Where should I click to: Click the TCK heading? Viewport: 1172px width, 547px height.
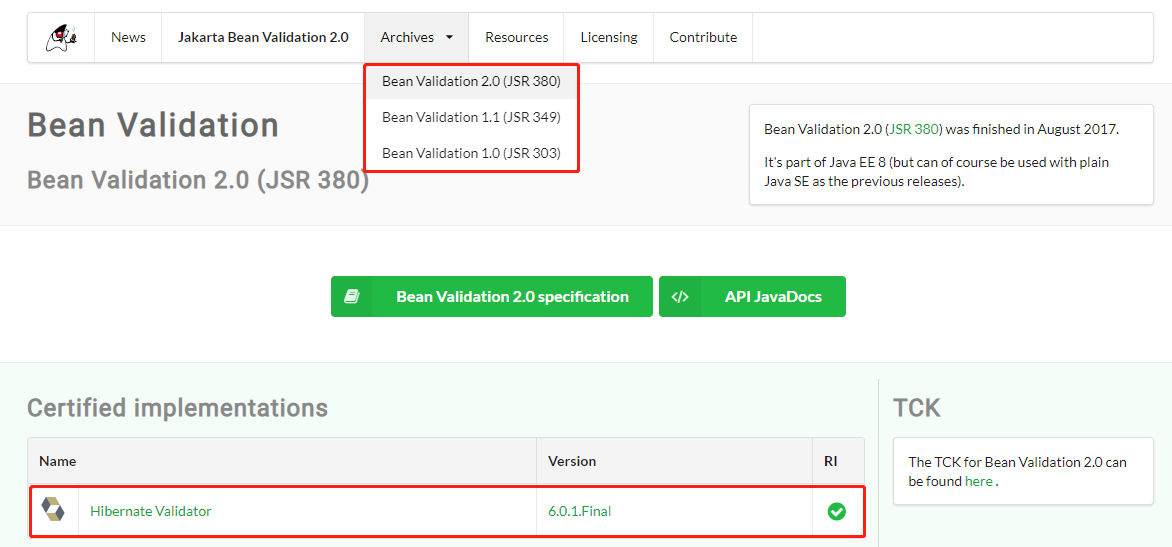916,408
